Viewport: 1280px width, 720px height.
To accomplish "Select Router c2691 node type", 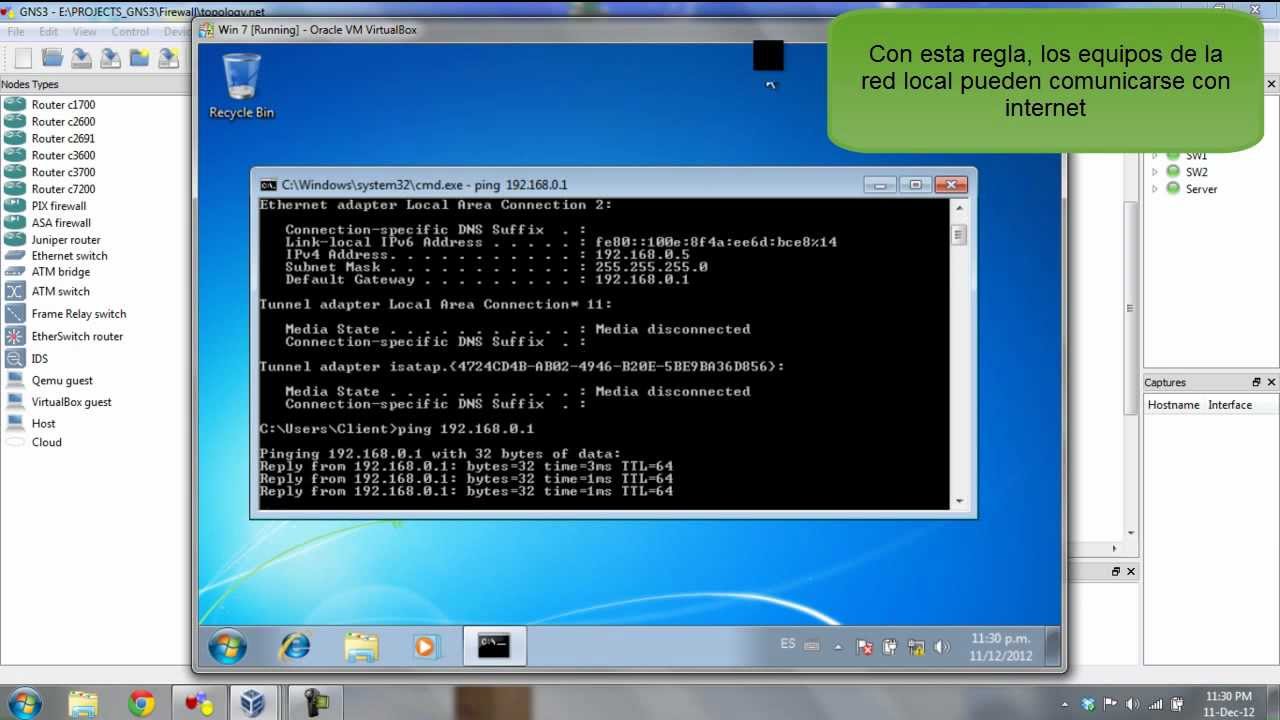I will (63, 138).
